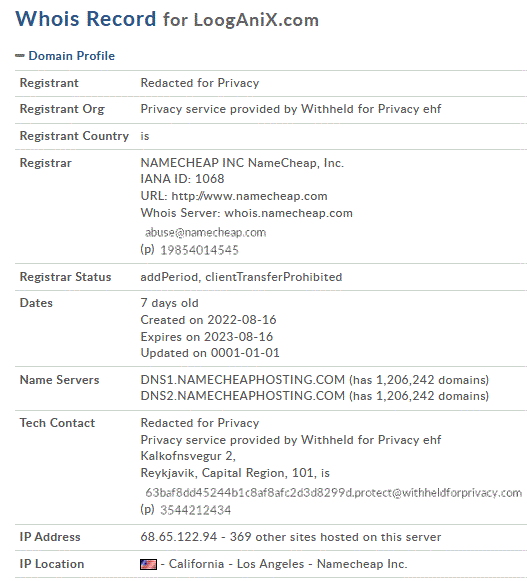The image size is (527, 581).
Task: Click whois.namecheap.com Whois Server text
Action: [x=288, y=213]
